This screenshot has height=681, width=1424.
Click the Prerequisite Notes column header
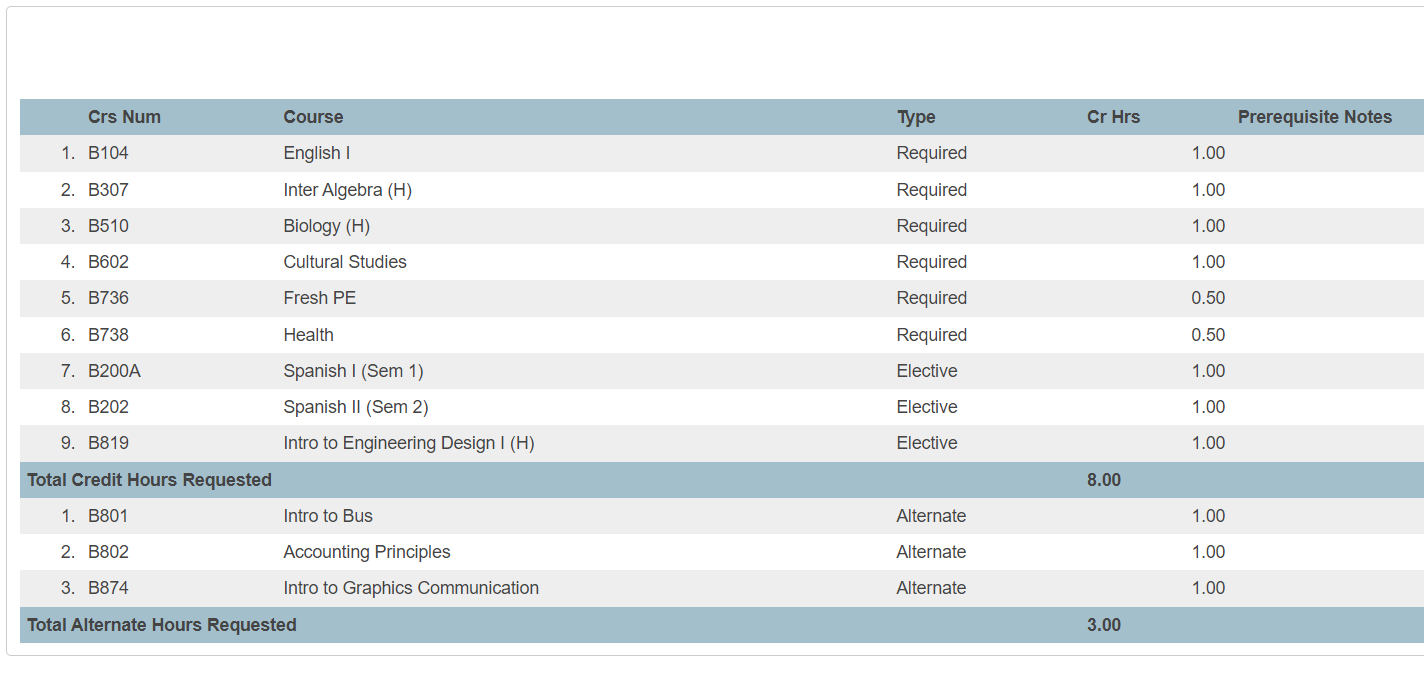pyautogui.click(x=1314, y=117)
